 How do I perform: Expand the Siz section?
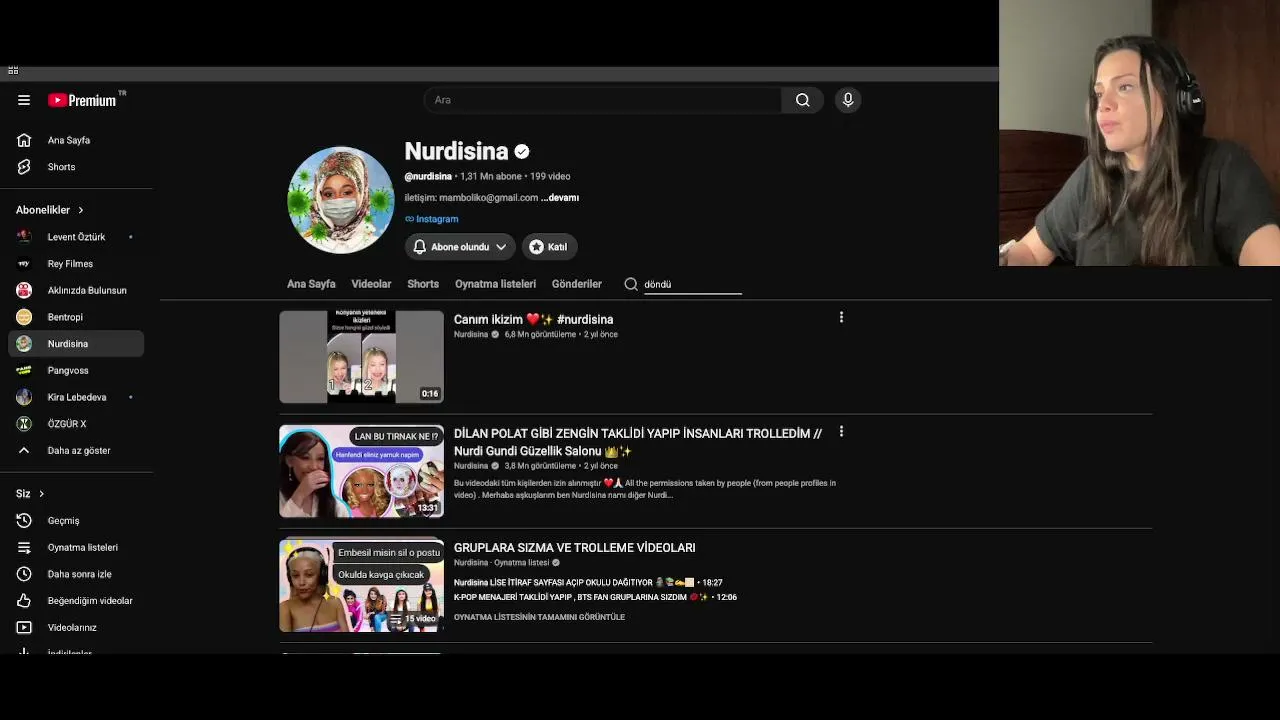[30, 494]
